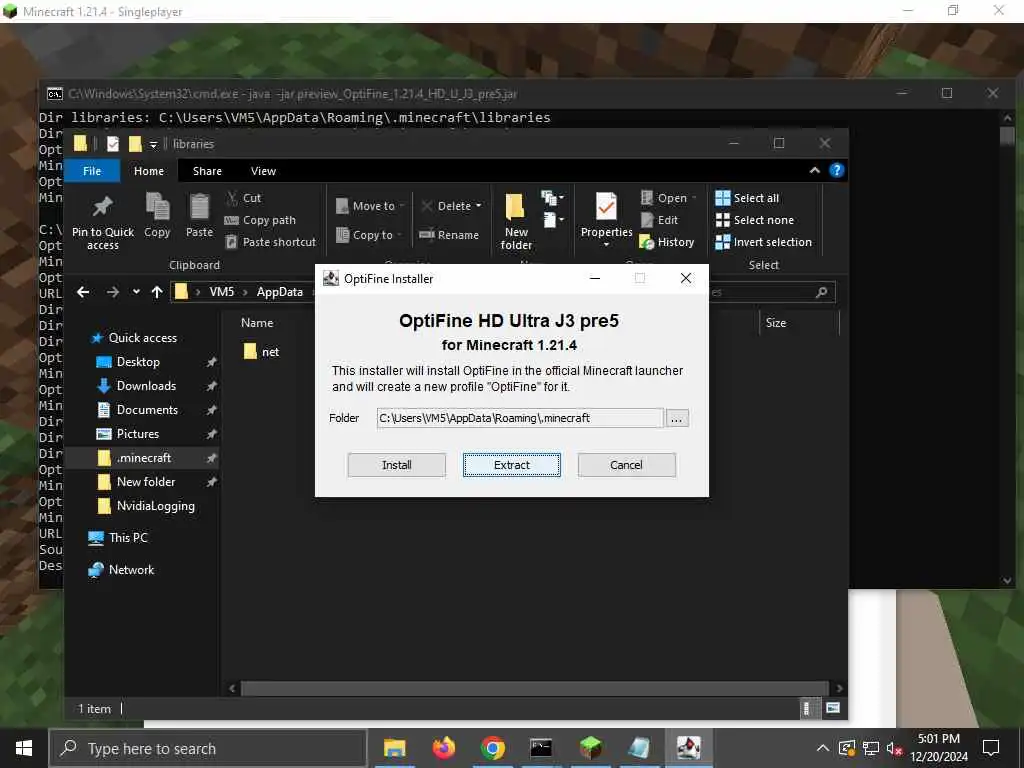
Task: Click the Install button in OptiFine
Action: coord(396,465)
